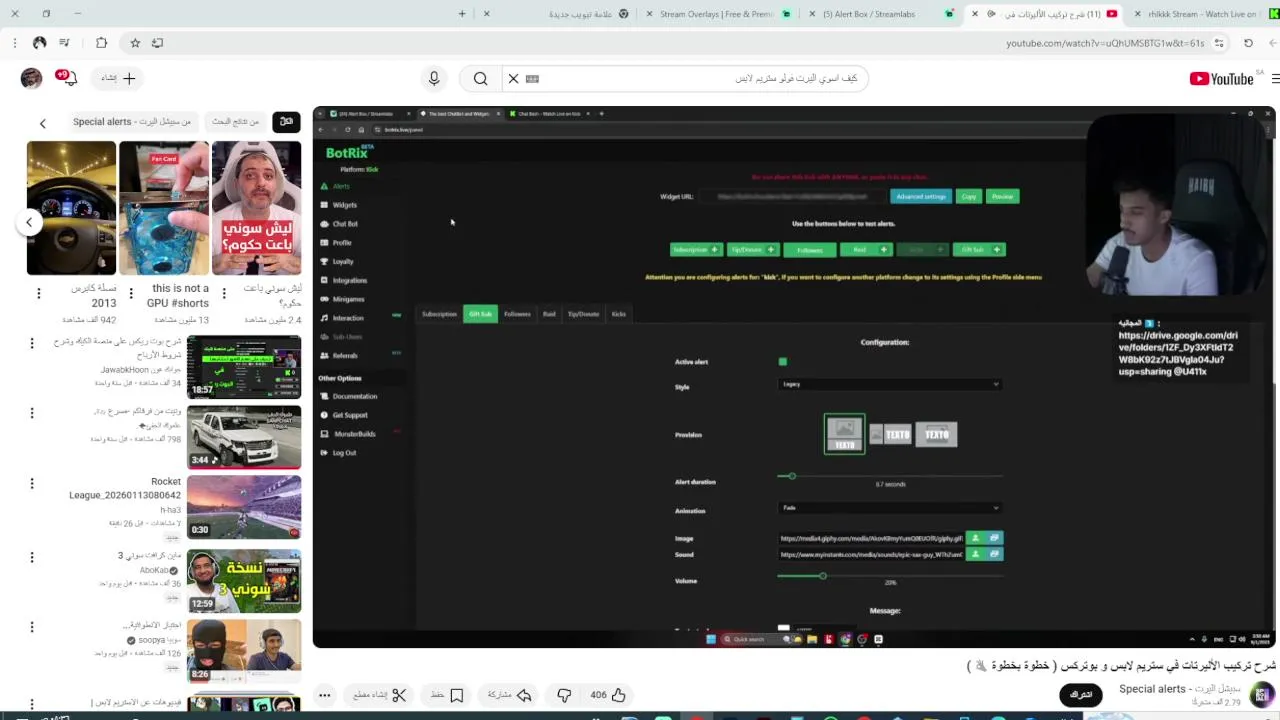
Task: Expand filter chips with the chevron
Action: (x=43, y=123)
